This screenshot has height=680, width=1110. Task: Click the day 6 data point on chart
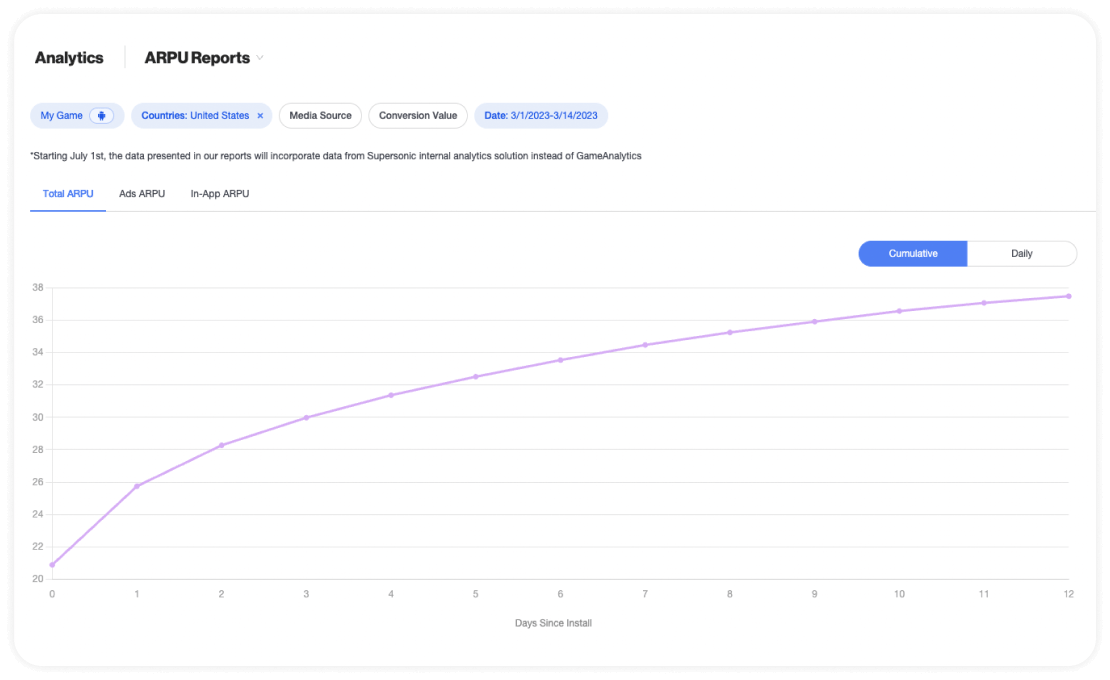tap(560, 360)
